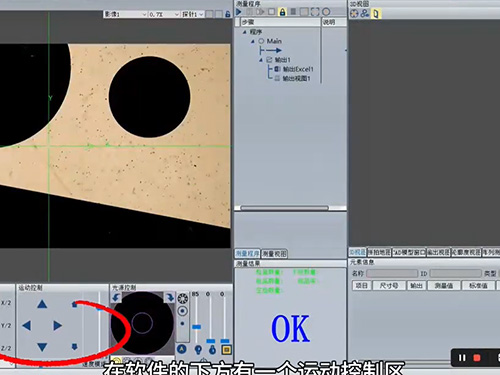
Task: Click the 项目 column header button
Action: [x=362, y=286]
